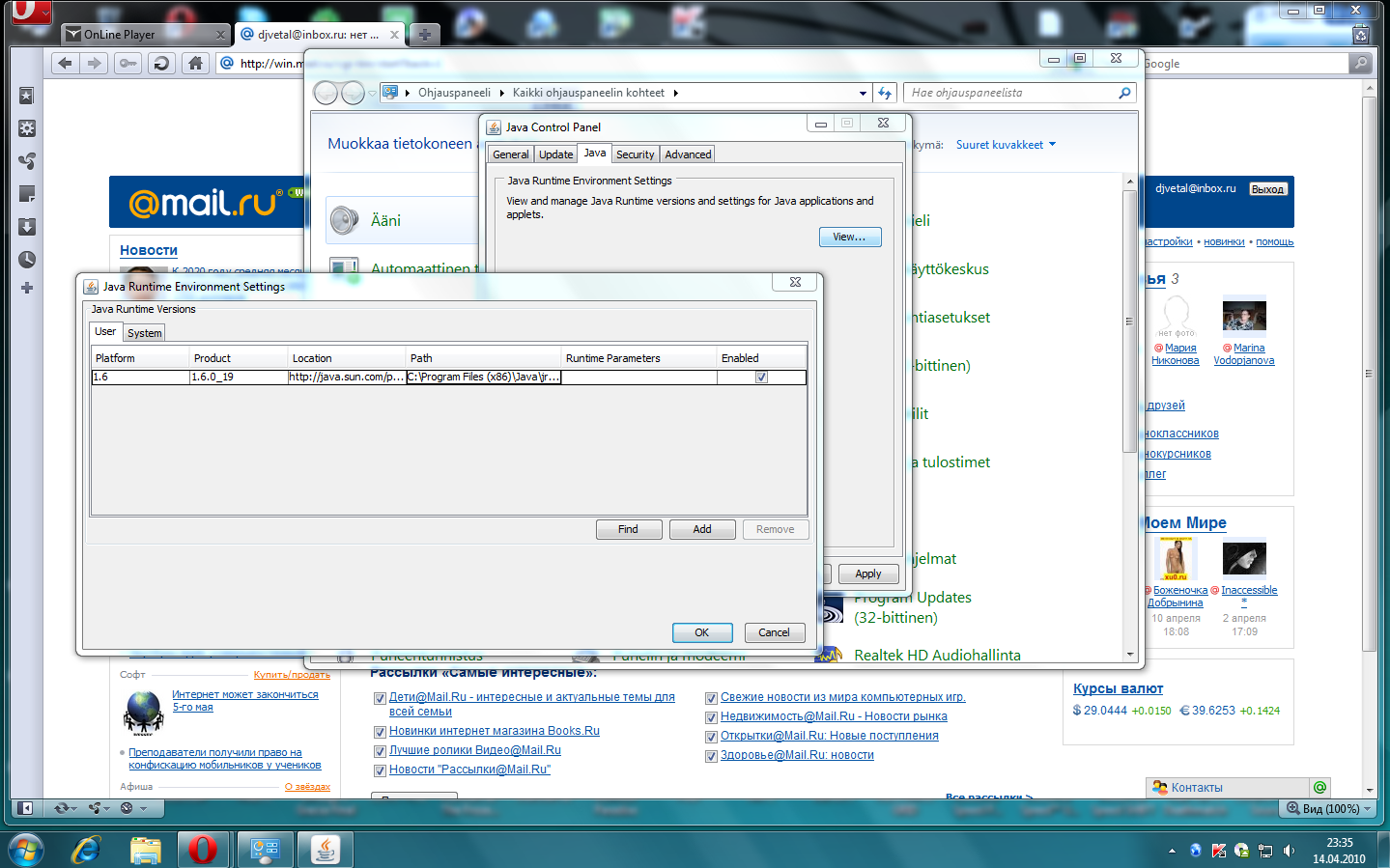The image size is (1390, 868).
Task: Click the Add button in JRE Settings
Action: coord(702,529)
